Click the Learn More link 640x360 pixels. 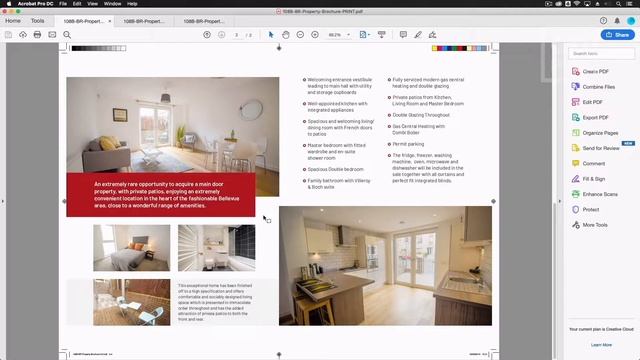click(601, 345)
